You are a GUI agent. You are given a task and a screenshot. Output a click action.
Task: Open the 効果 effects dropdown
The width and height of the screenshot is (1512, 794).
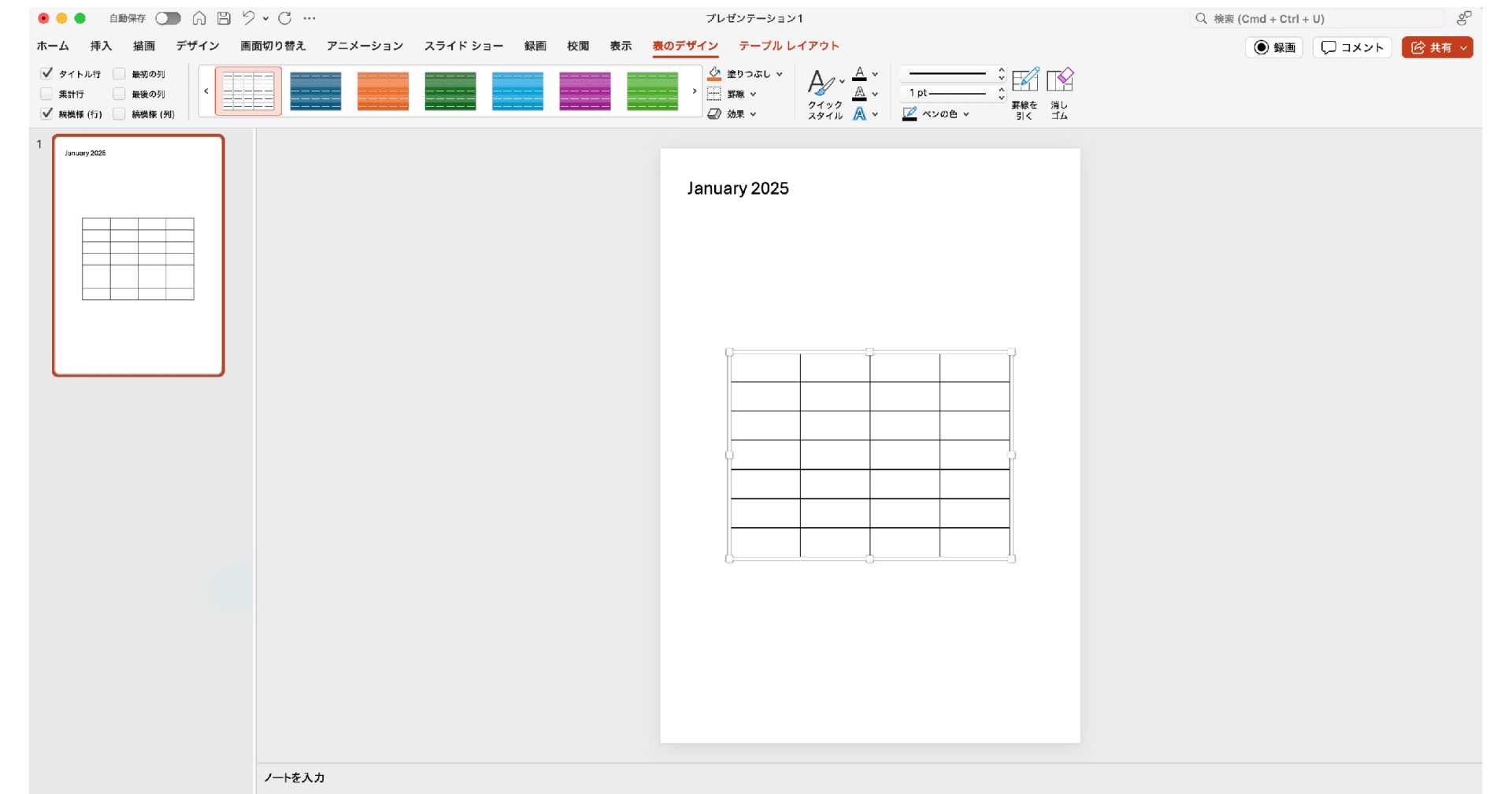(753, 114)
